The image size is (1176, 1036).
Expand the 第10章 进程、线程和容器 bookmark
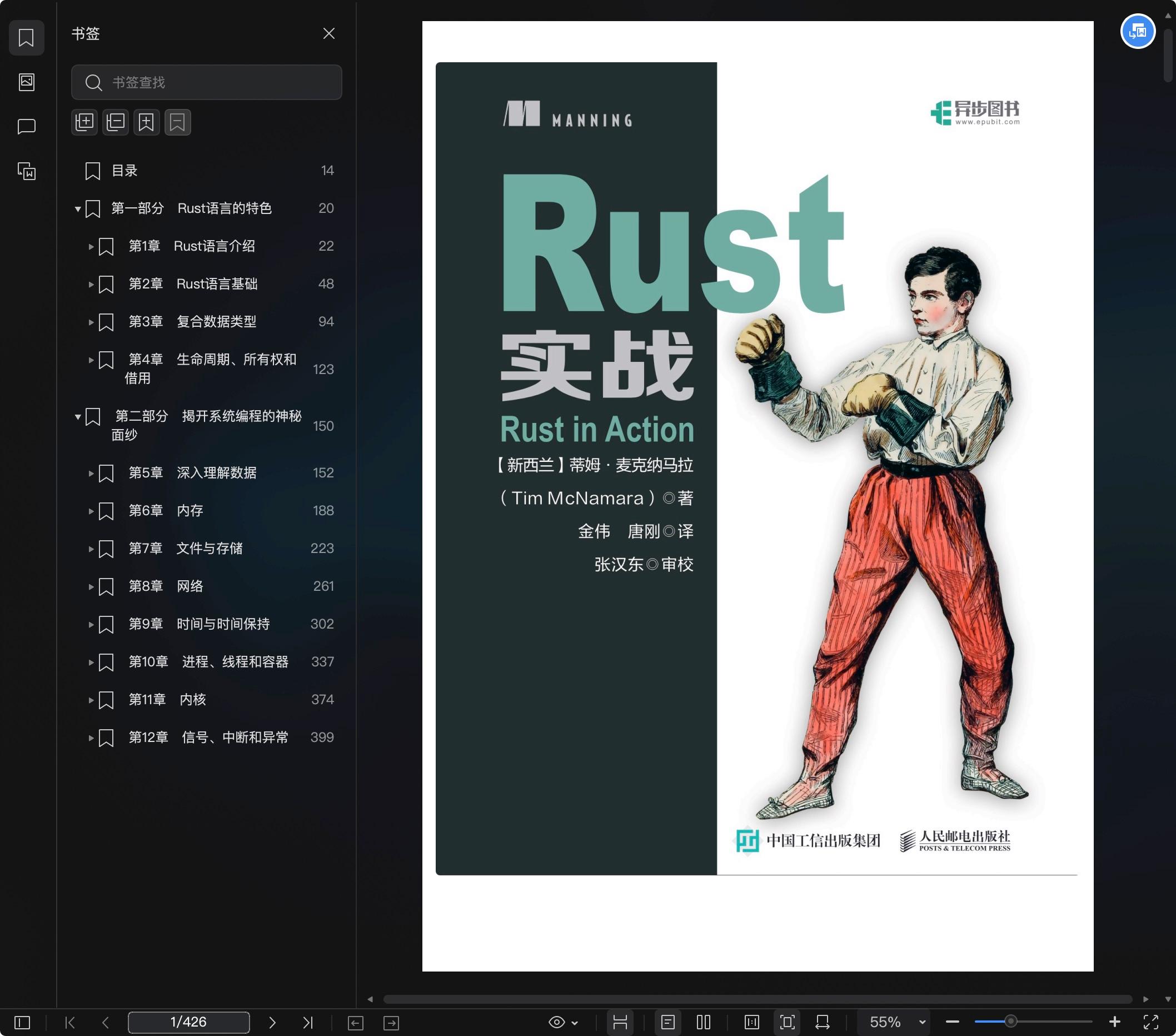tap(91, 663)
